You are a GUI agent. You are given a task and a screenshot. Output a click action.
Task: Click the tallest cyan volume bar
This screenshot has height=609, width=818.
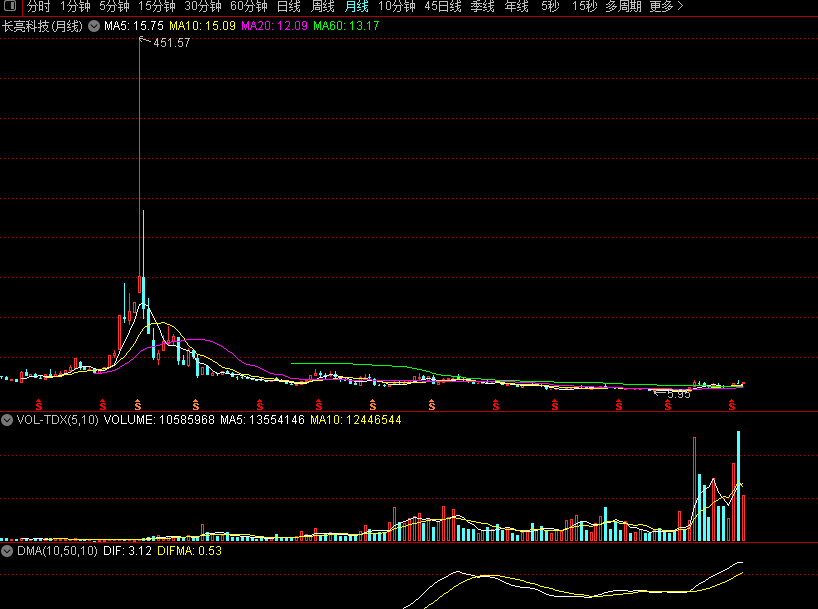coord(738,486)
